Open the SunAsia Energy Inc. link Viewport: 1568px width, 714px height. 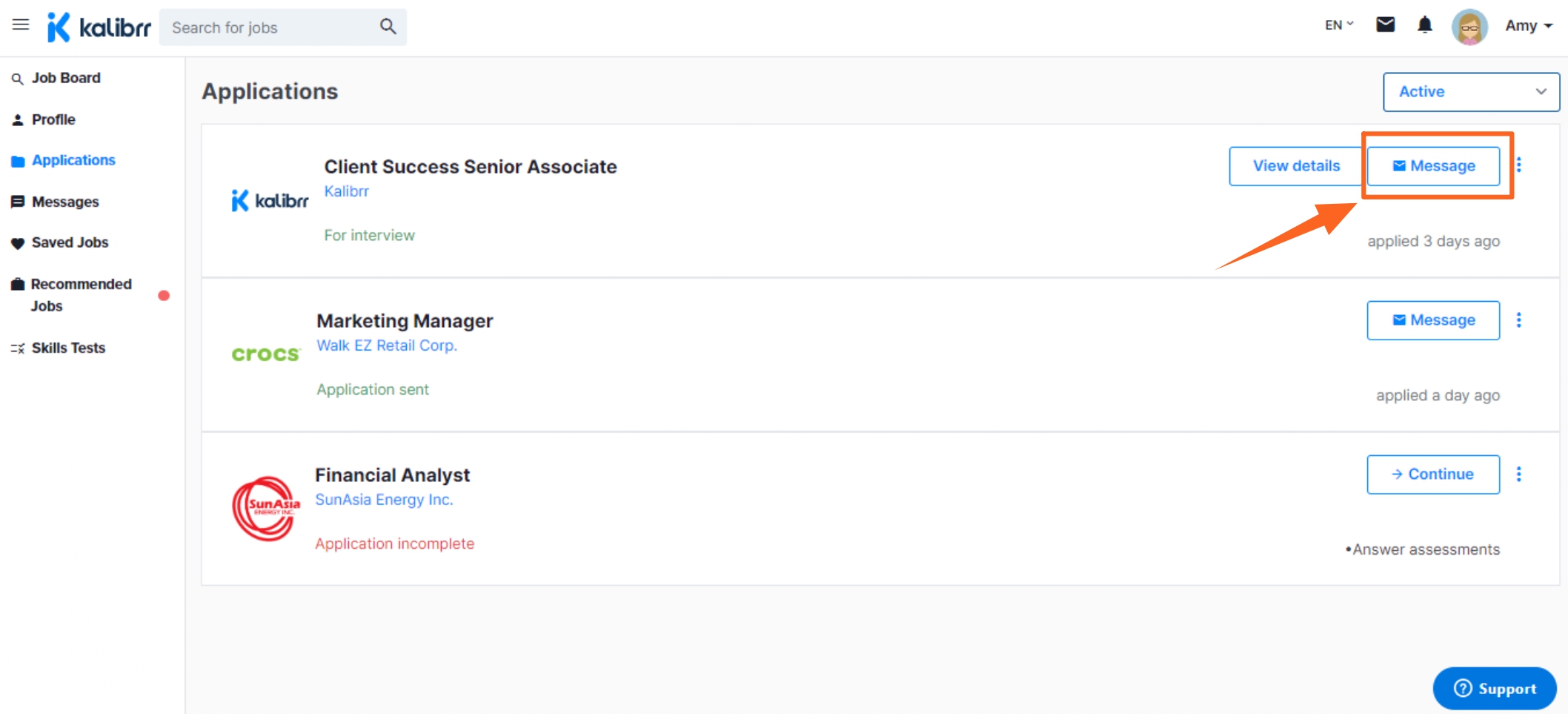[x=385, y=499]
